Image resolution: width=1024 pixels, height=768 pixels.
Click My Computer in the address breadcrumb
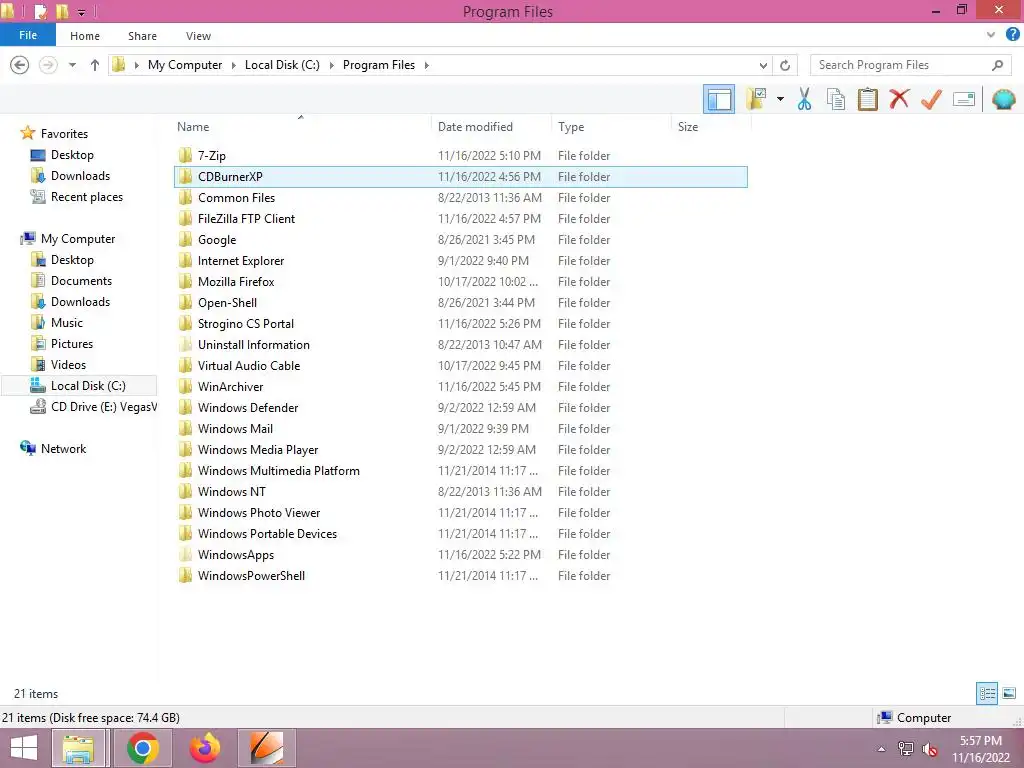tap(185, 65)
